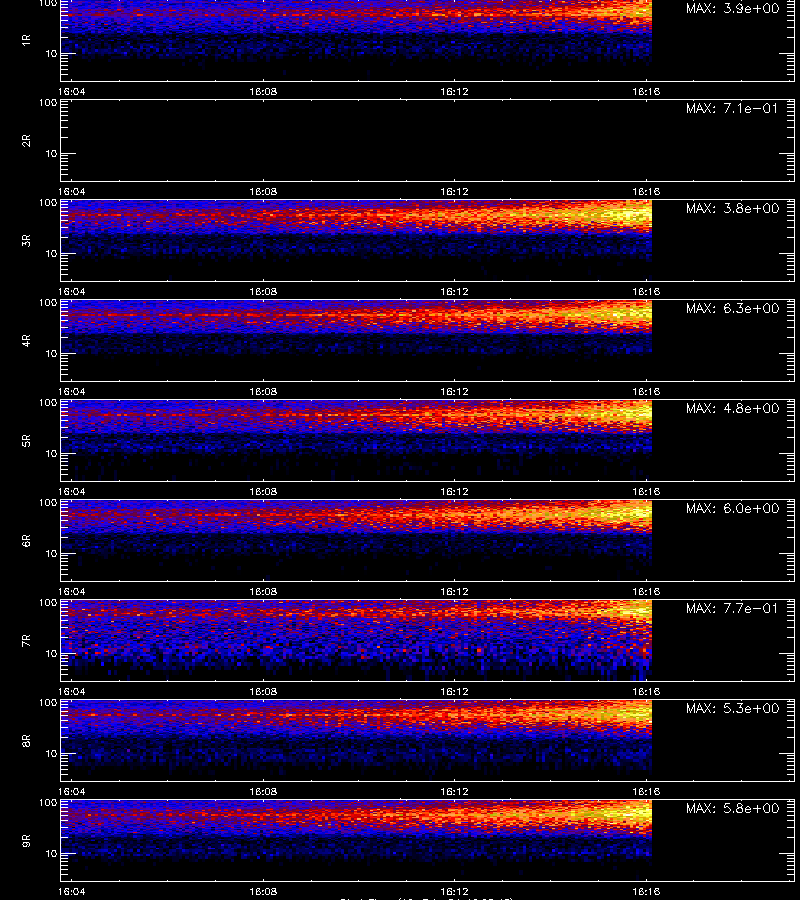
Task: Select the 16:08 label below the 6R panel
Action: pos(263,591)
